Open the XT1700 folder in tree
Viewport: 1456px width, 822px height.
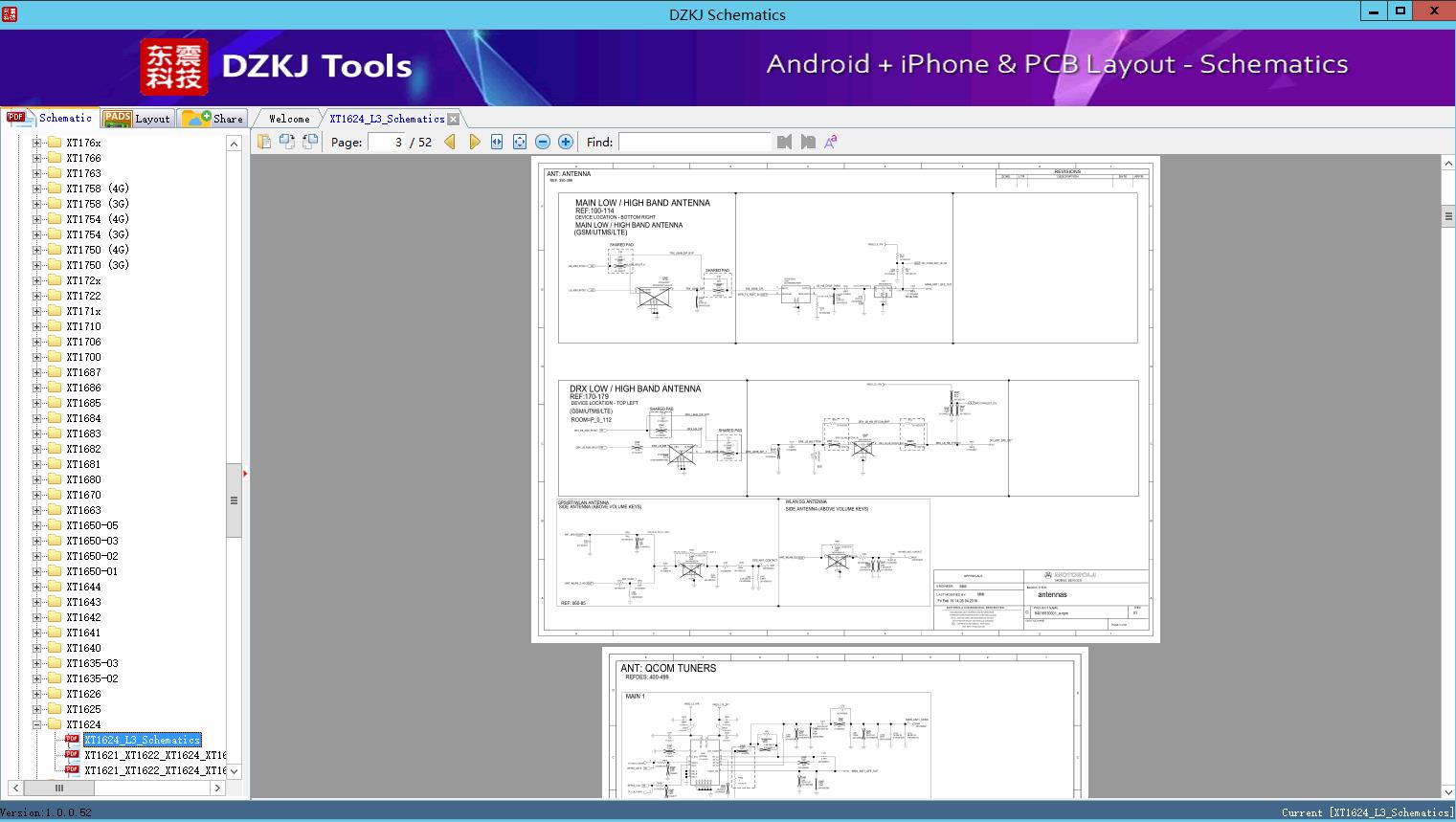83,357
